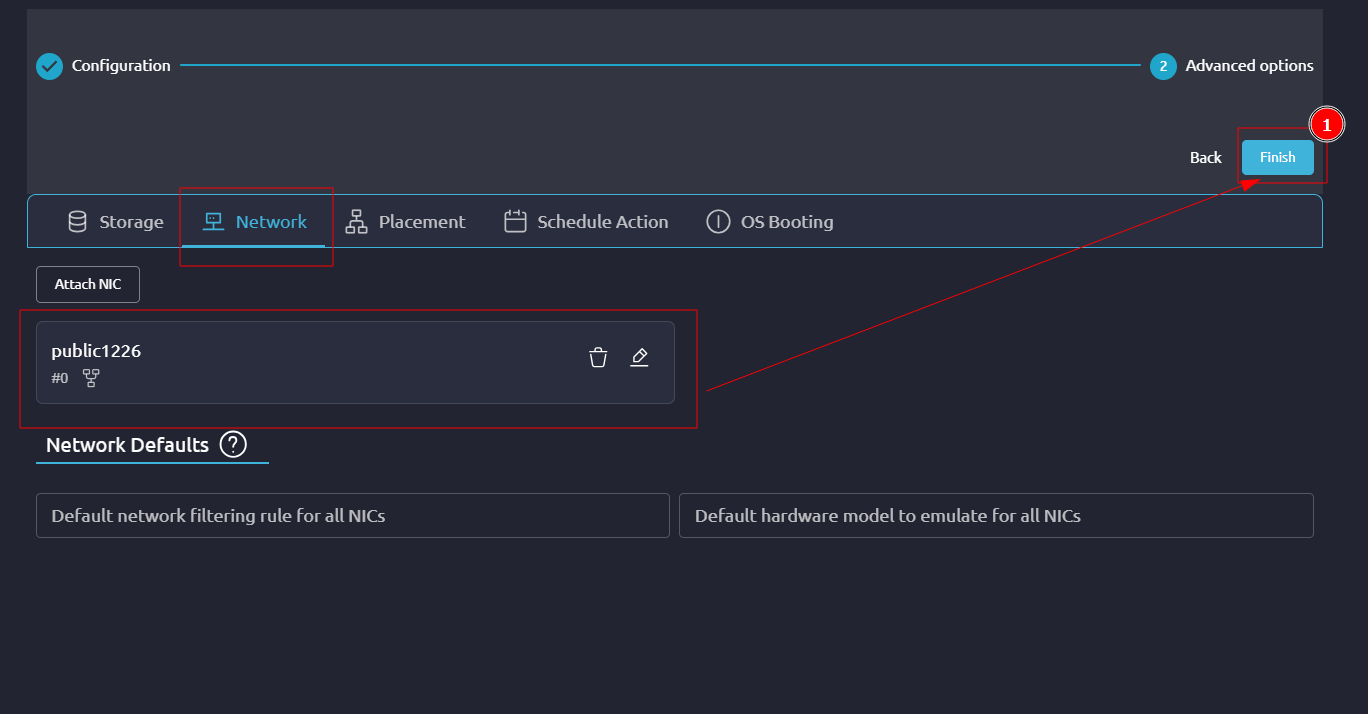The height and width of the screenshot is (714, 1368).
Task: Open default network filtering rule dropdown
Action: pos(352,516)
